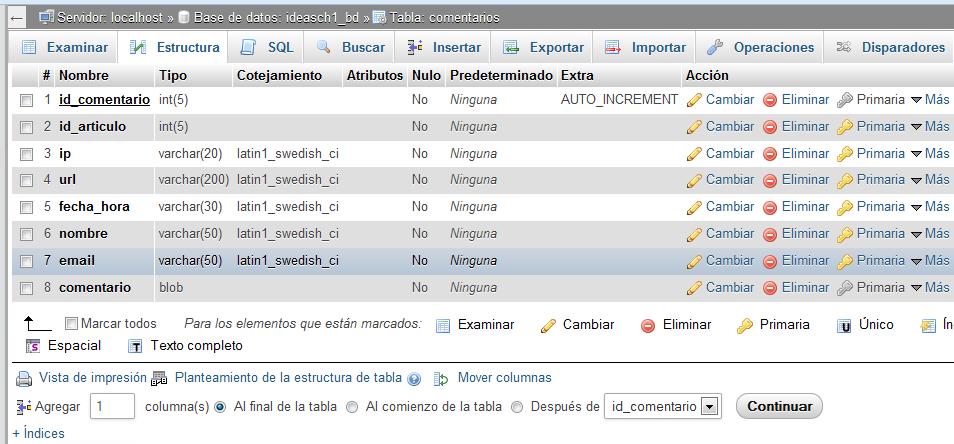Click the pencil Cambiar icon for email row
This screenshot has height=444, width=954.
coord(694,261)
